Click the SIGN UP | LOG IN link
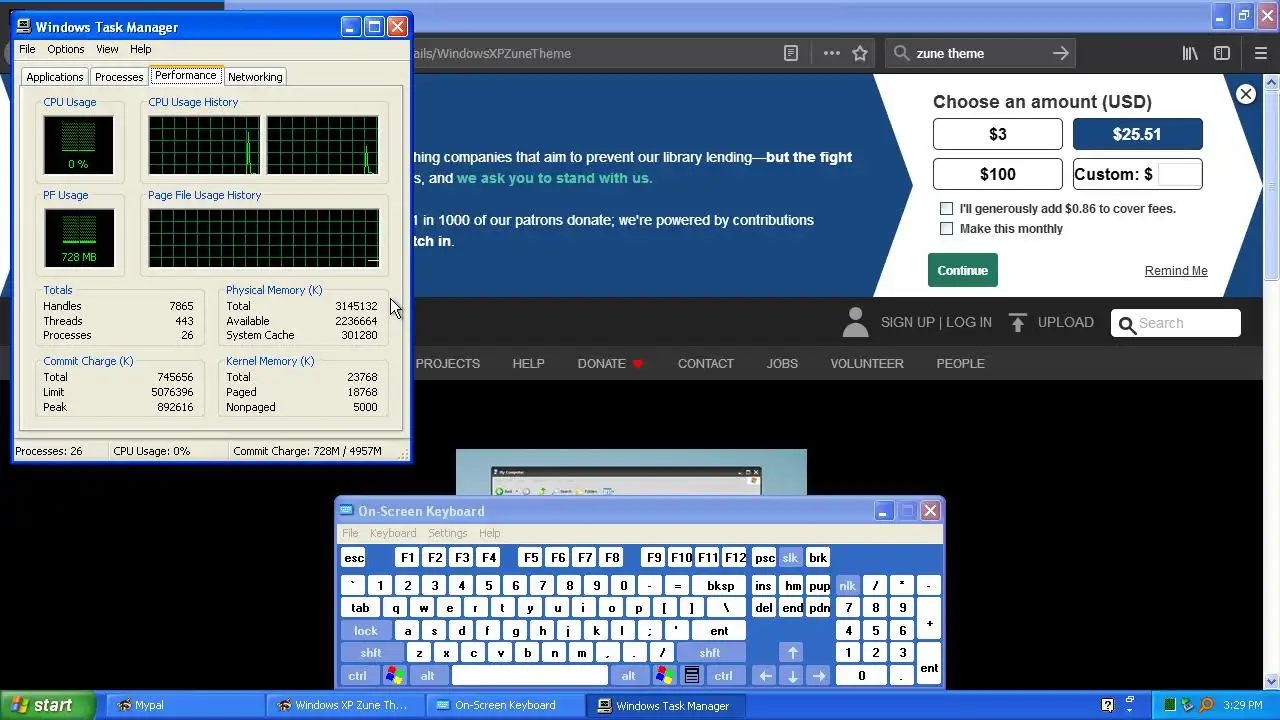Viewport: 1280px width, 720px height. click(x=936, y=322)
